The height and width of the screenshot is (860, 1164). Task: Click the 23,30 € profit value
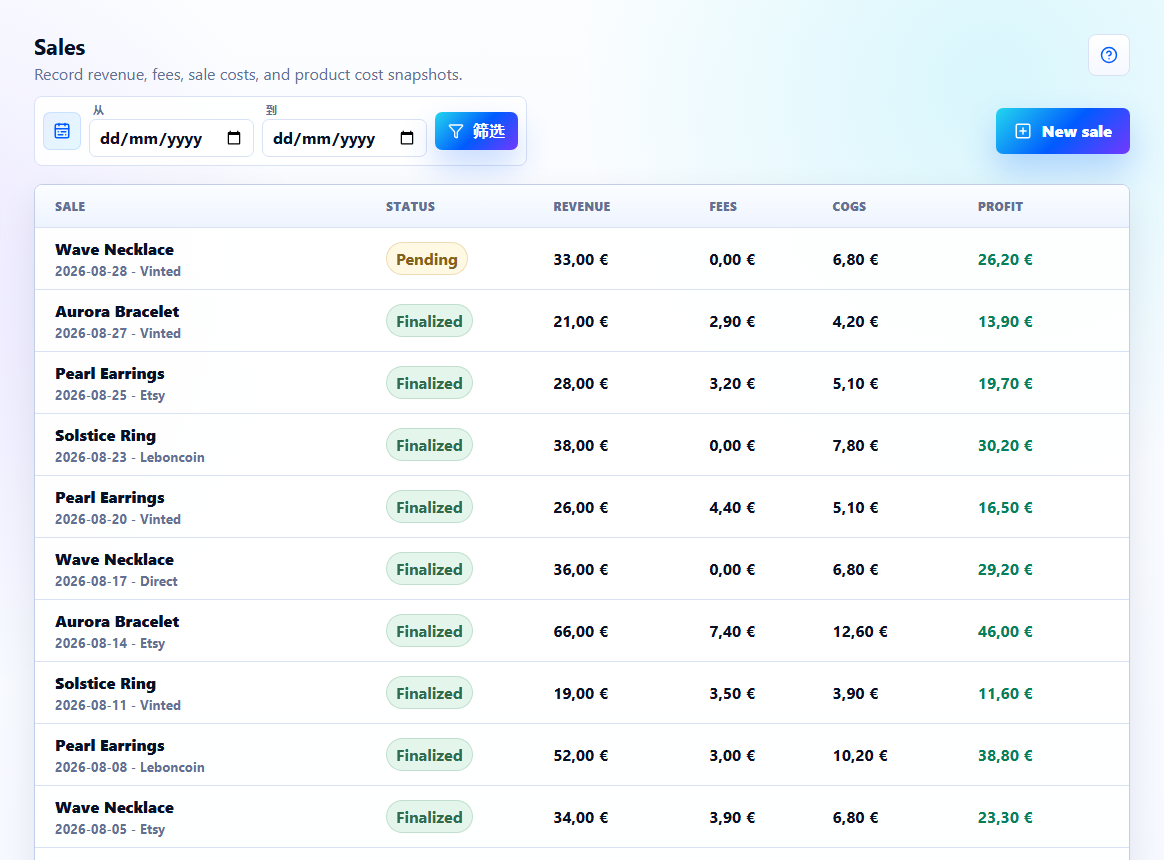1005,817
